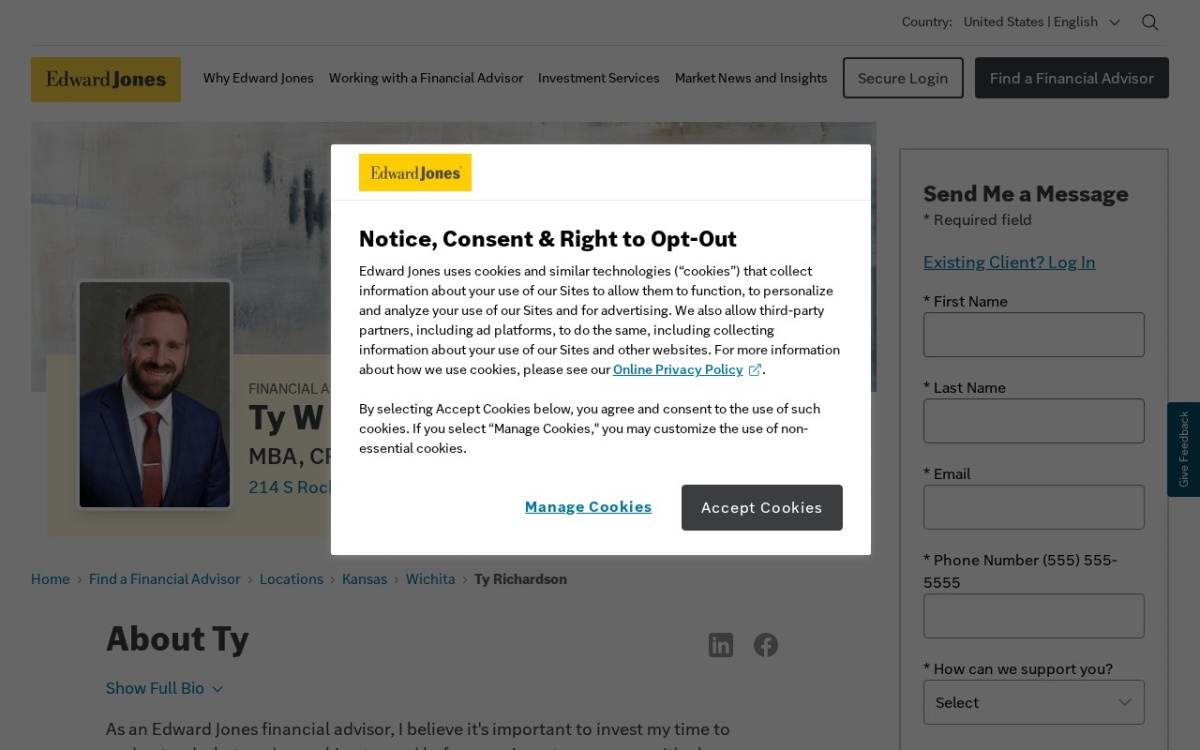Follow the Existing Client Log In link
The image size is (1200, 750).
tap(1009, 262)
